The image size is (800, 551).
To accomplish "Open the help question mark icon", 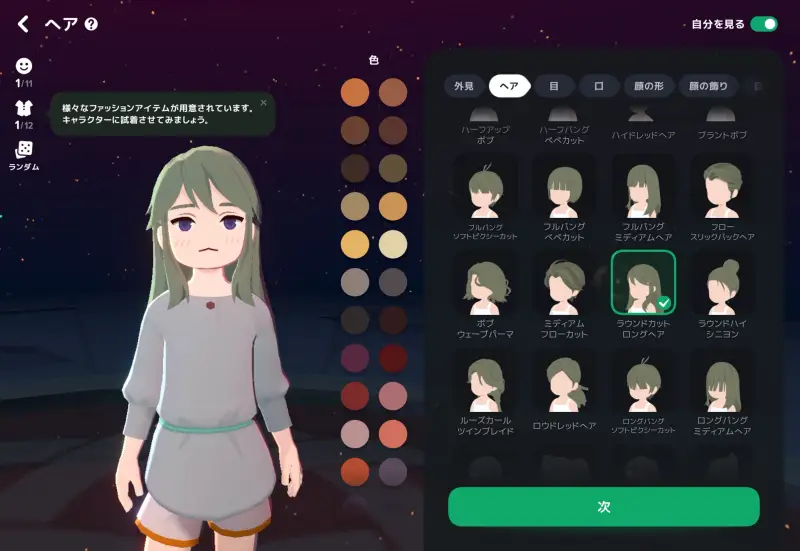I will [x=91, y=24].
